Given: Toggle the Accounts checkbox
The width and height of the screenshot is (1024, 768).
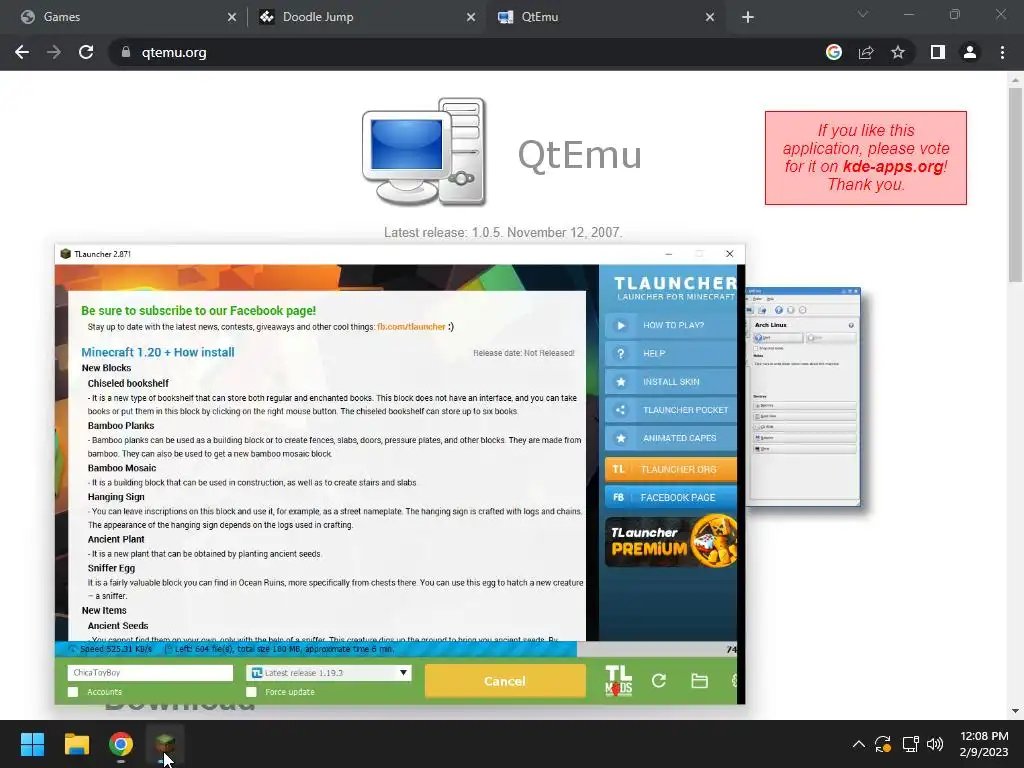Looking at the screenshot, I should click(73, 692).
